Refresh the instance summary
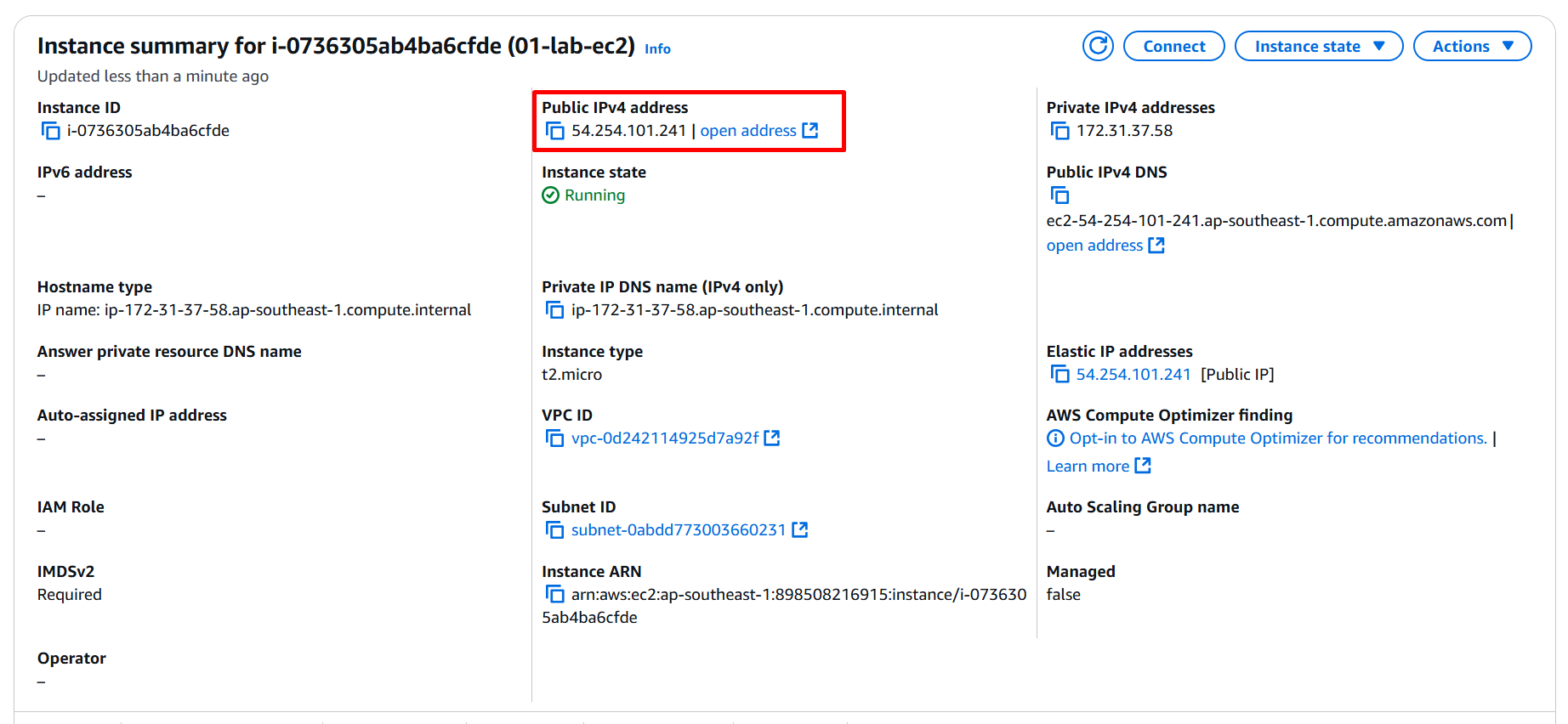This screenshot has width=1568, height=724. click(1098, 46)
